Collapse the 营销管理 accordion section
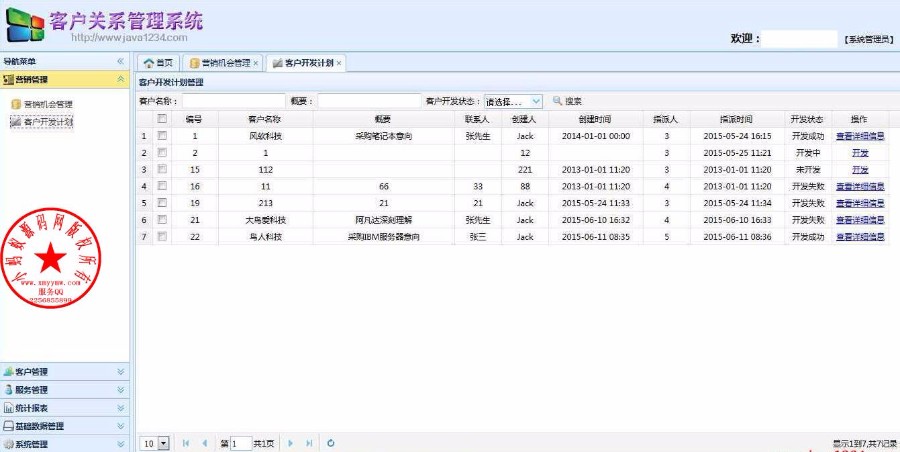 121,79
